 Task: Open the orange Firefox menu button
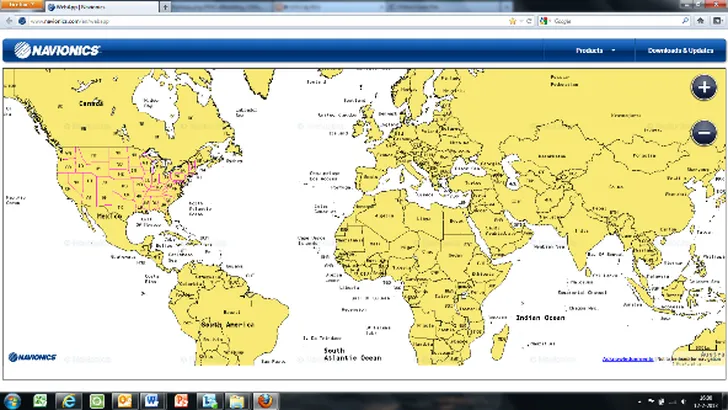[21, 6]
